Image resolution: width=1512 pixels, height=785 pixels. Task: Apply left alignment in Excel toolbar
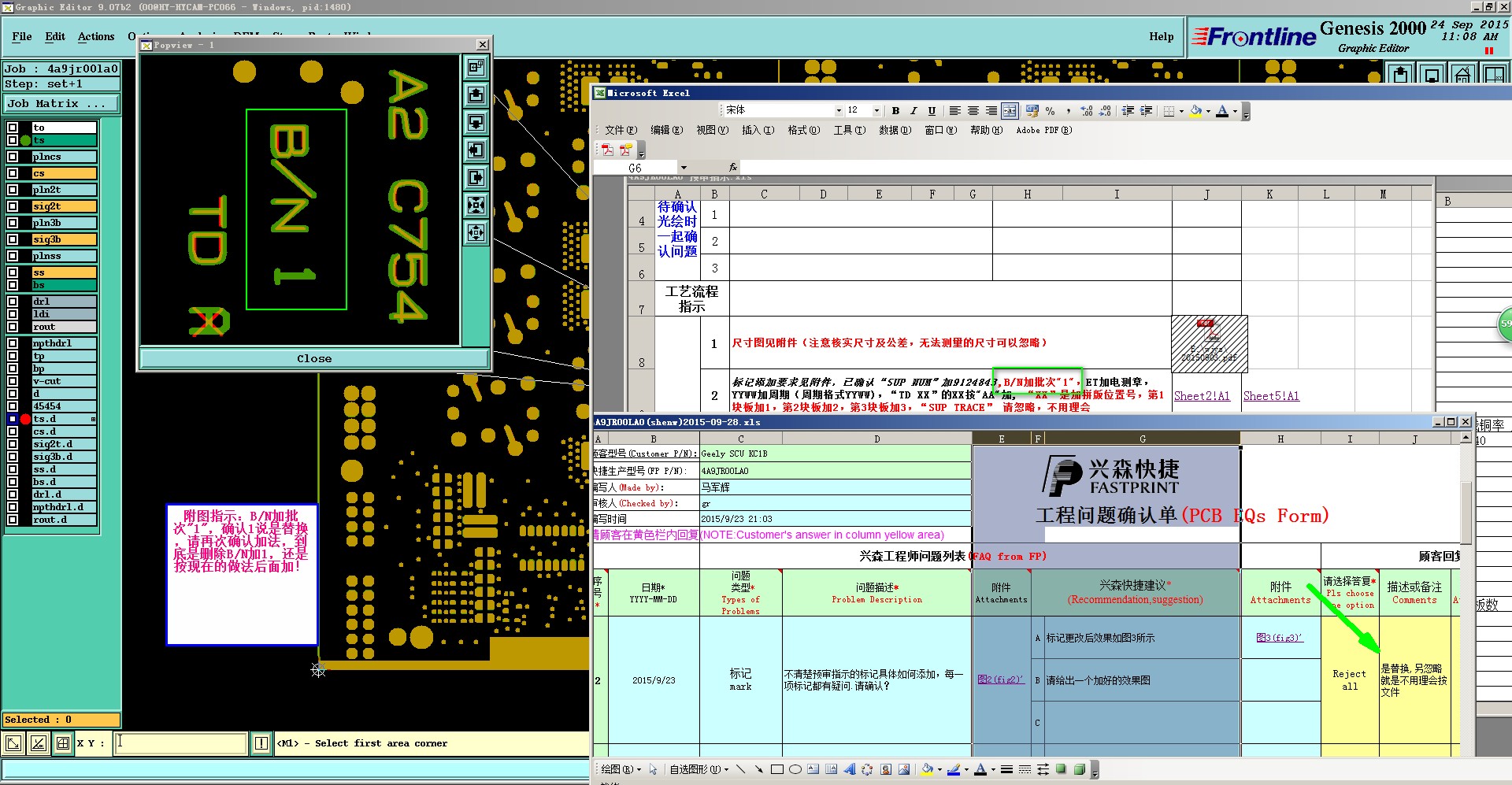click(x=955, y=111)
